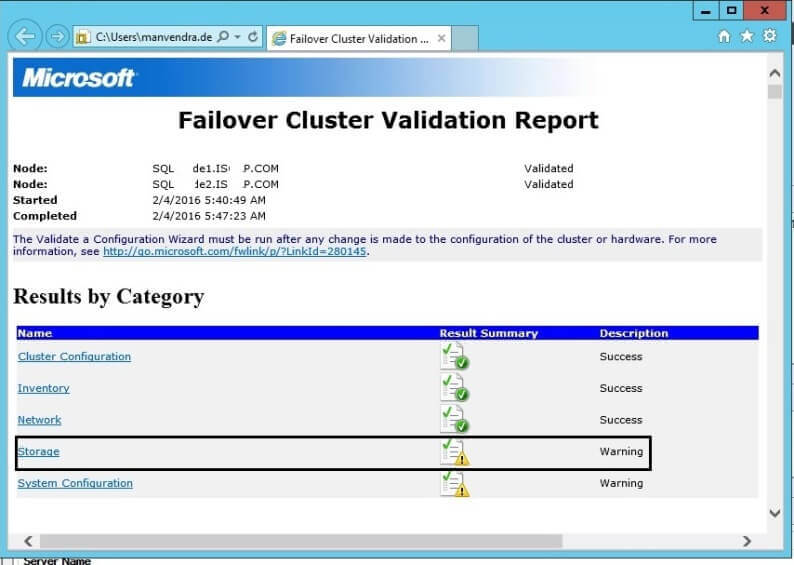Click the Network success result icon

454,420
